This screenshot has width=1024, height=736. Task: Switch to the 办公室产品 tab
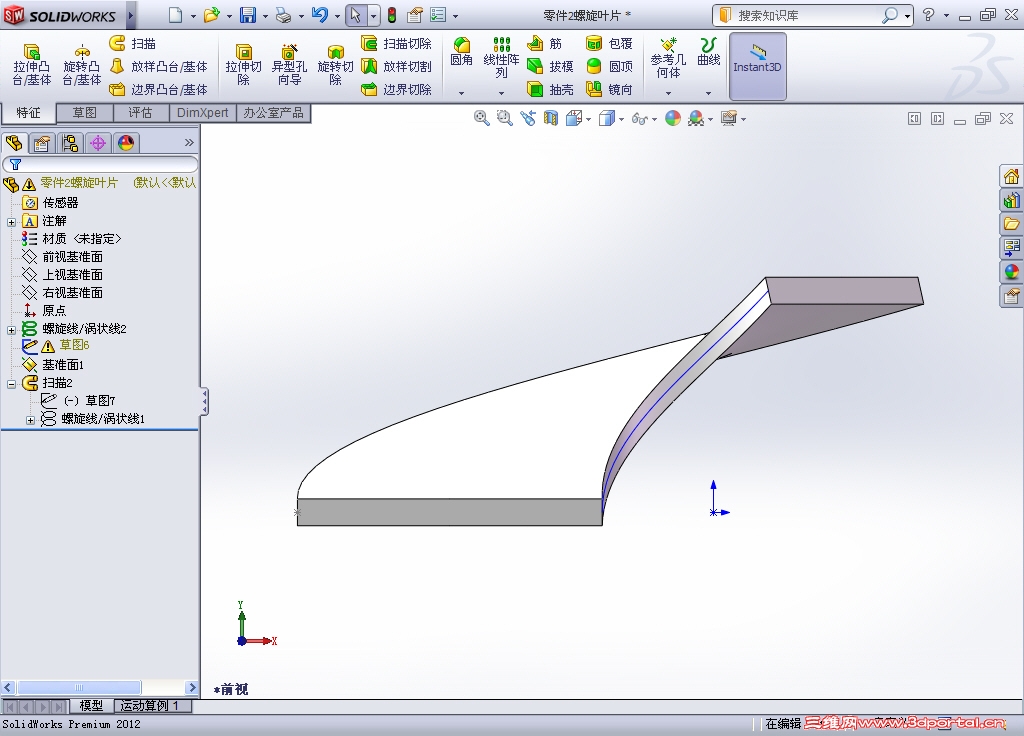(273, 113)
